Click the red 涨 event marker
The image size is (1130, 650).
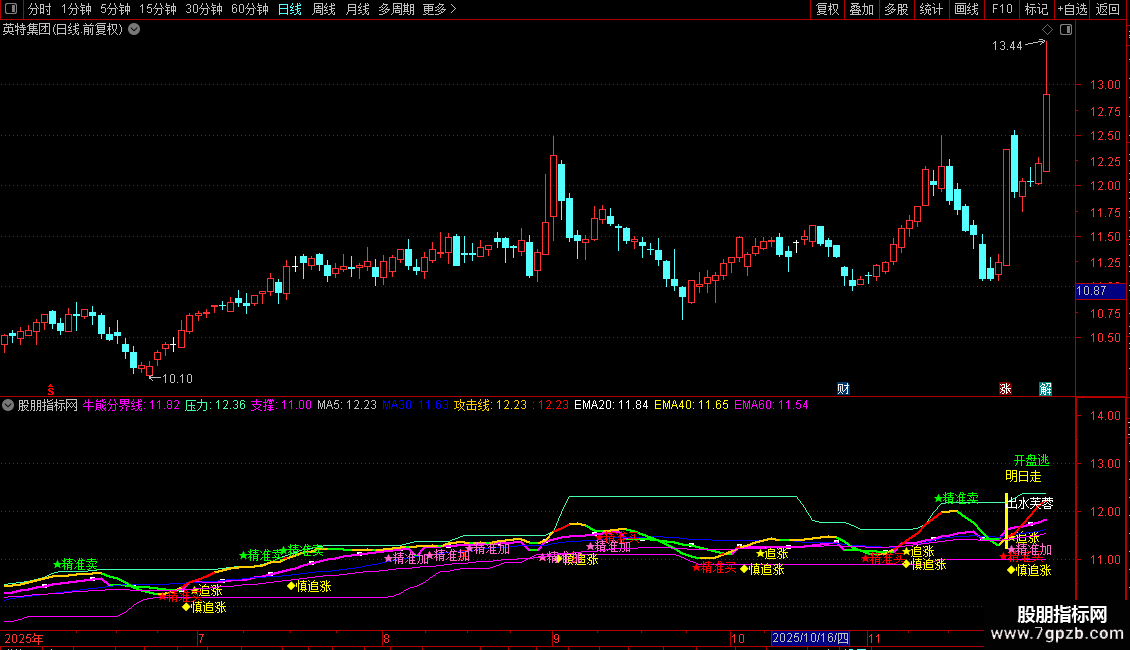(1005, 388)
